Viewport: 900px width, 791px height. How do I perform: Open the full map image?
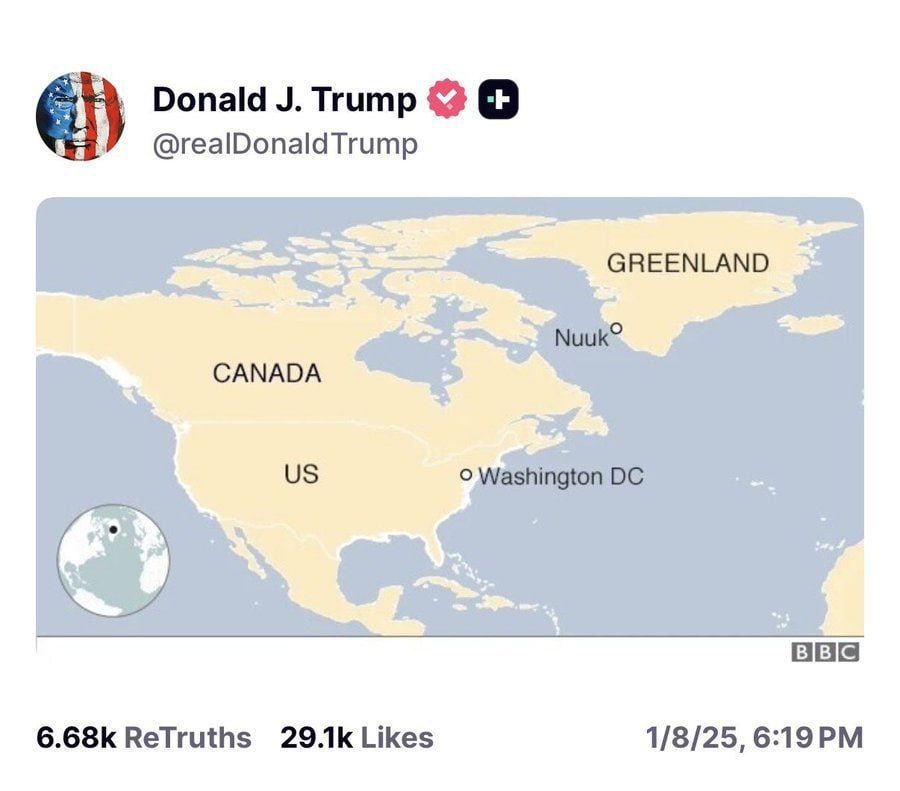450,430
